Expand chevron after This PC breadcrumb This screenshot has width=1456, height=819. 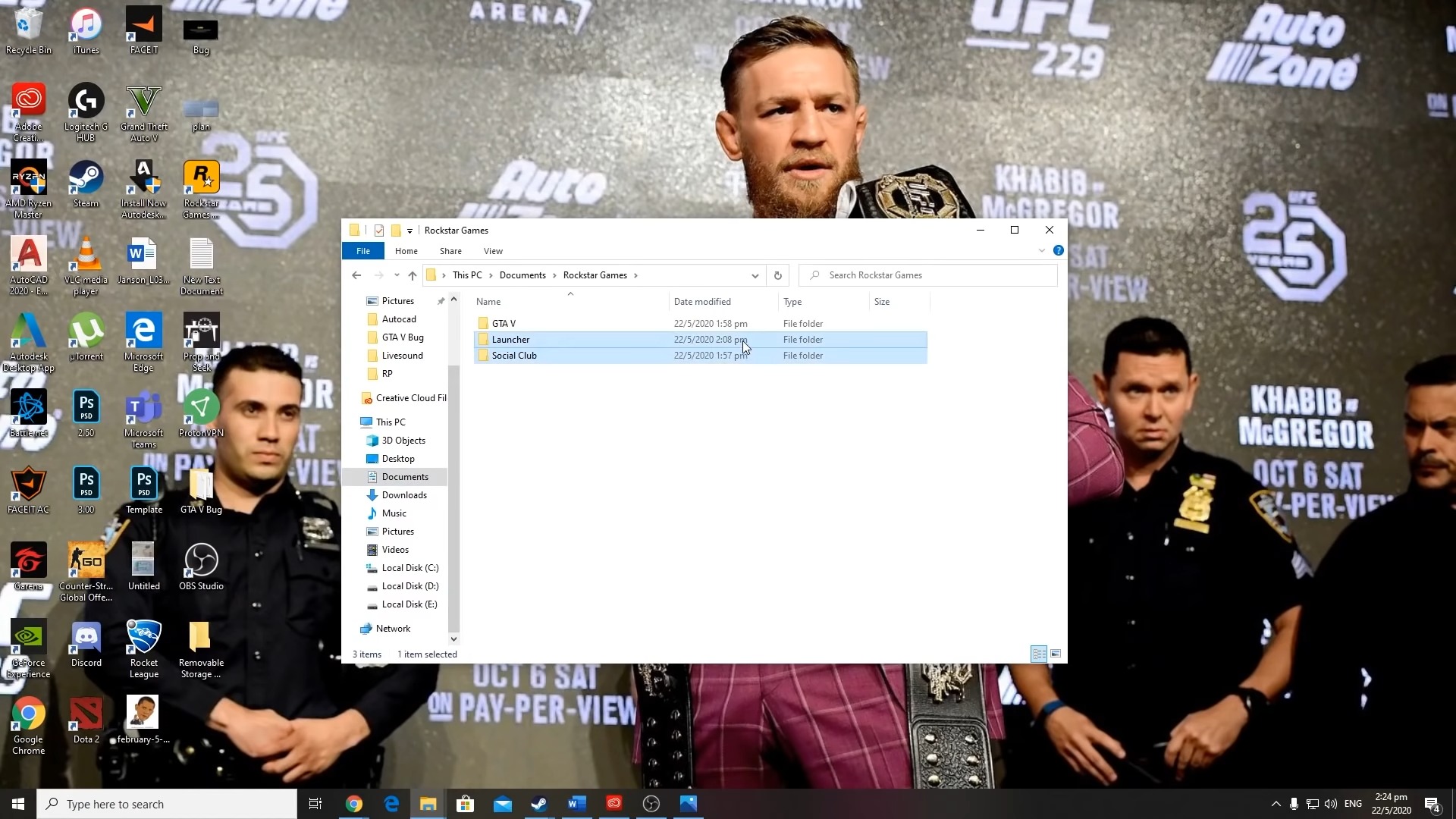[491, 275]
